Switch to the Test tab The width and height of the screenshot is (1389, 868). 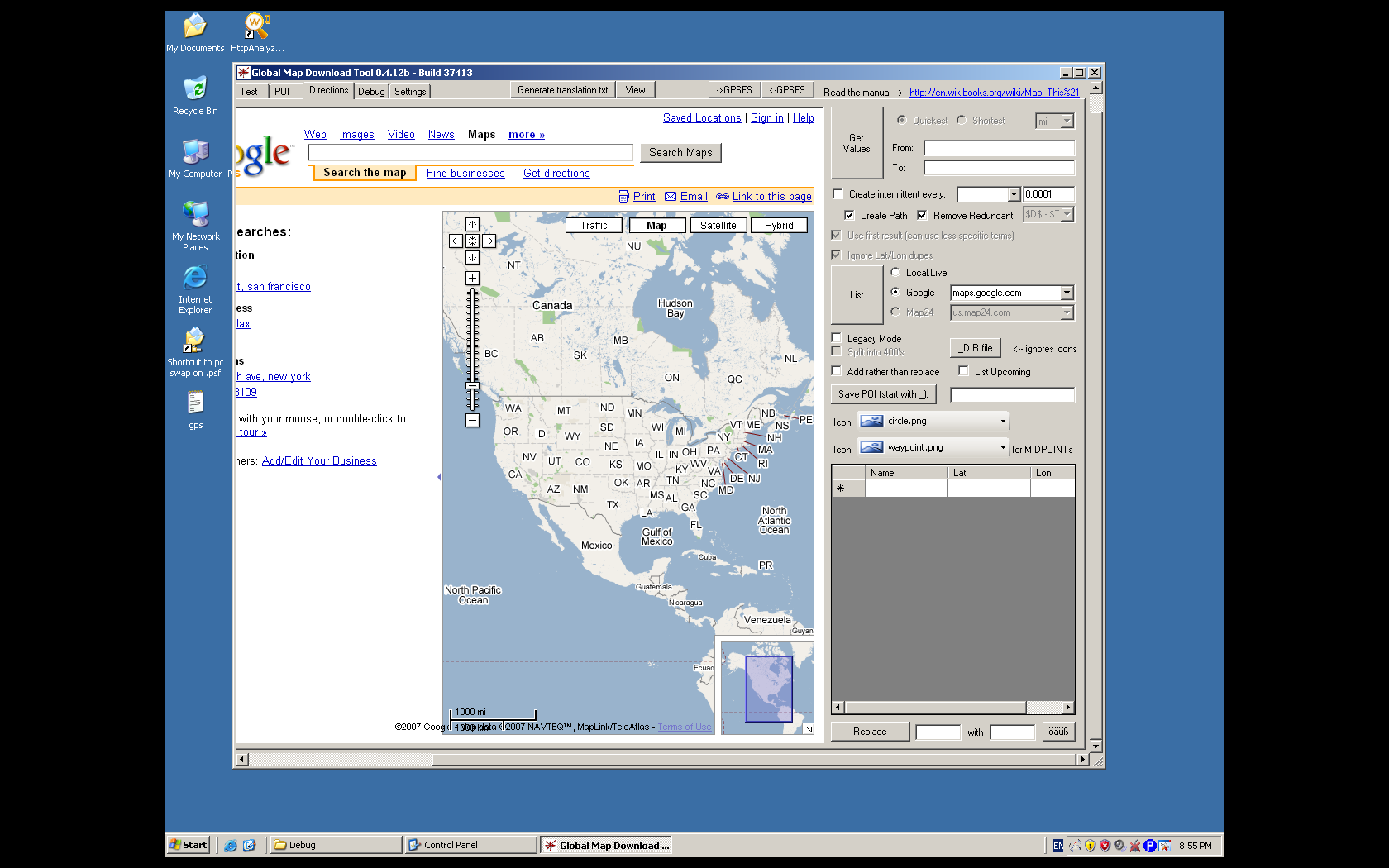(x=249, y=92)
